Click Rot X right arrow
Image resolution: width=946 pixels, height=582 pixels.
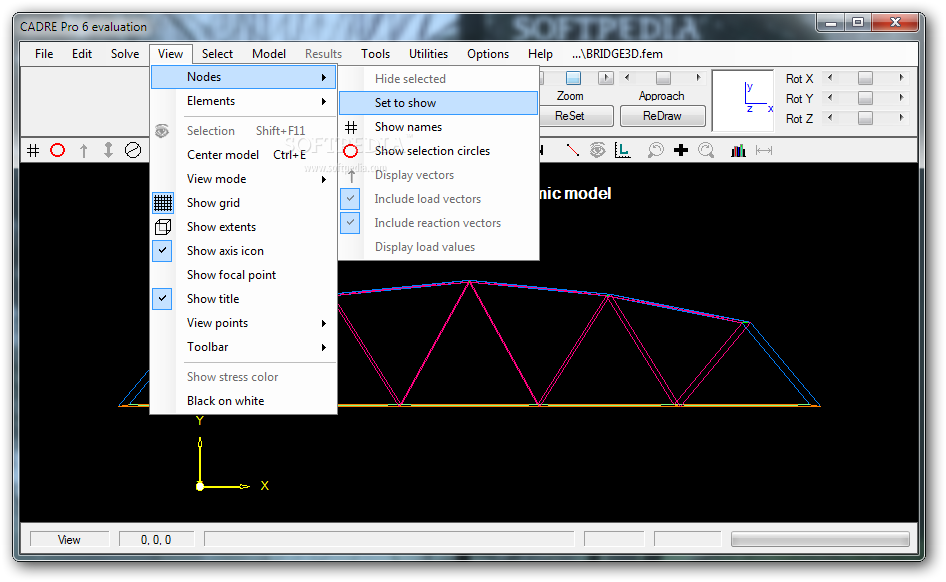click(x=901, y=78)
